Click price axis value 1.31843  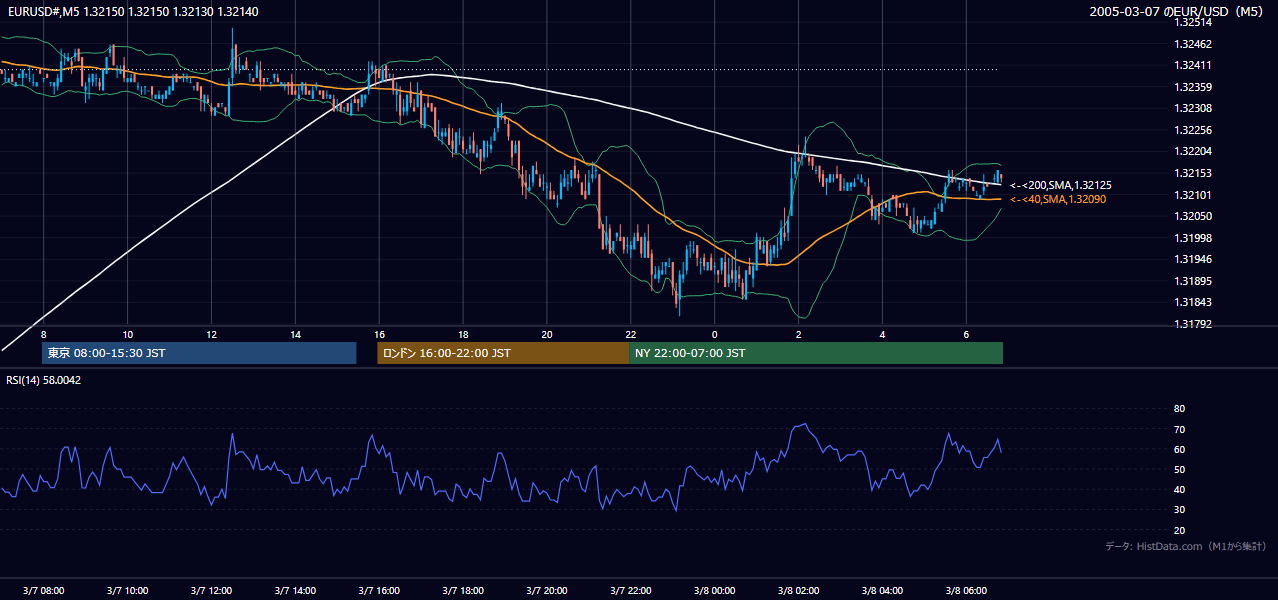point(1193,302)
